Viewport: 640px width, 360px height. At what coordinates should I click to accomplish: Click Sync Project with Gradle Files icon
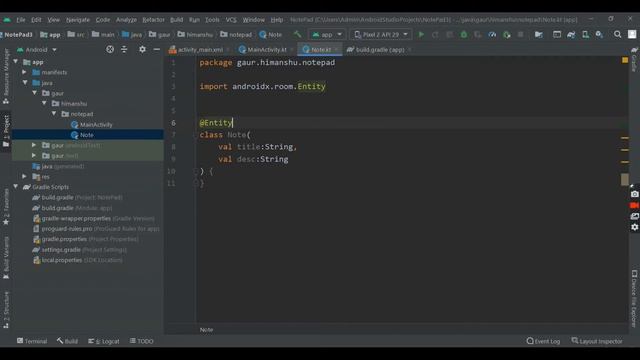[x=571, y=35]
